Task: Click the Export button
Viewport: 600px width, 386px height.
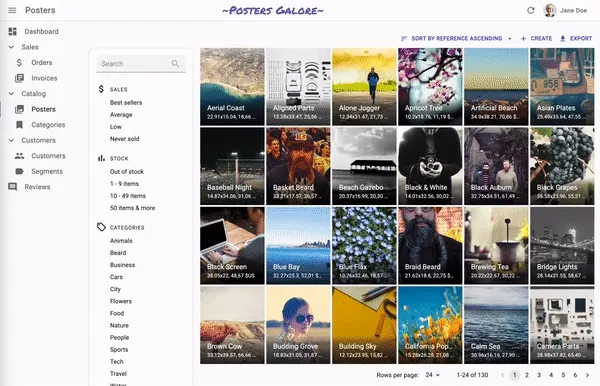Action: coord(576,38)
